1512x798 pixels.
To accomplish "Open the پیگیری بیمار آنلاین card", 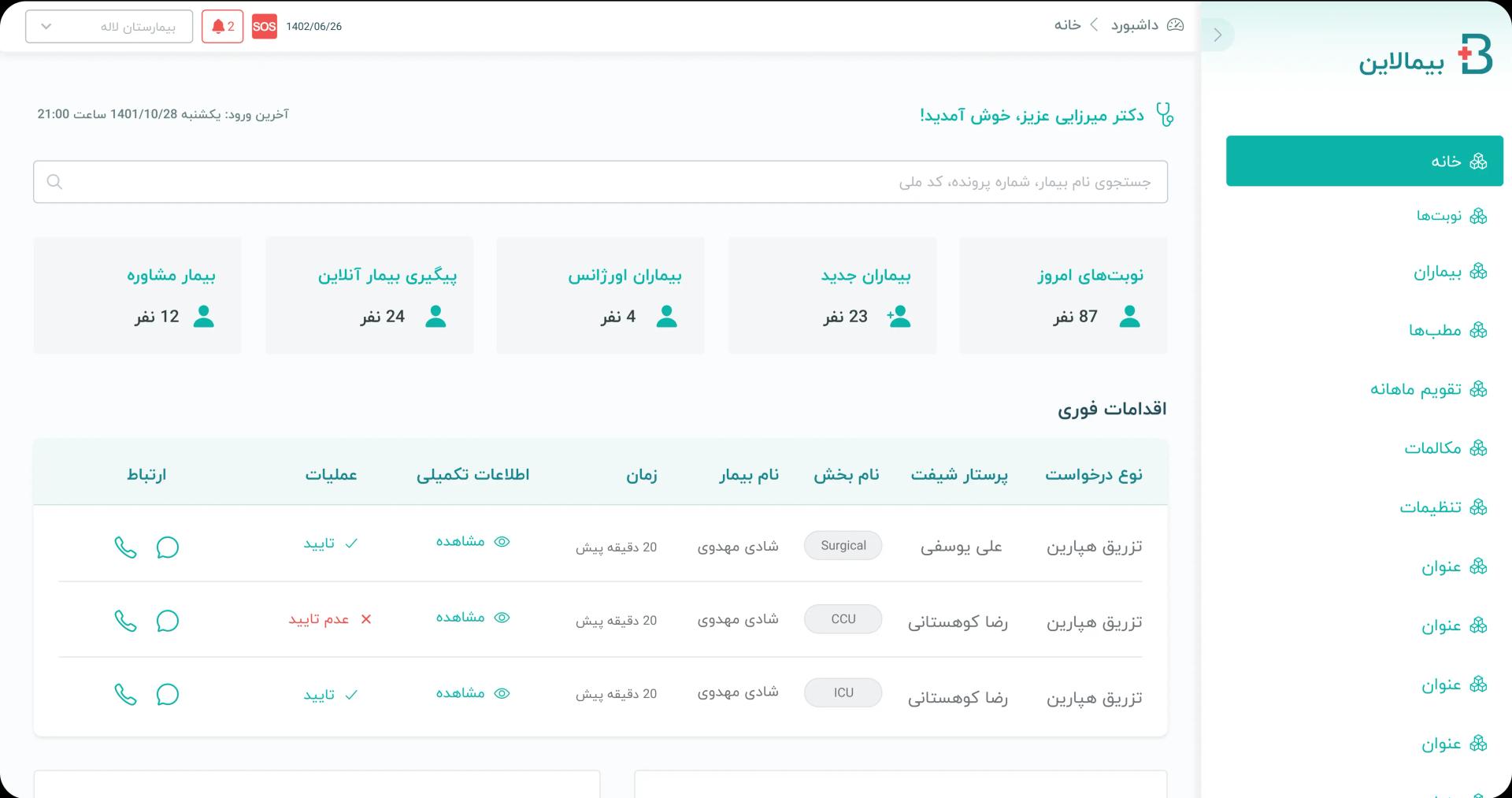I will tap(369, 295).
